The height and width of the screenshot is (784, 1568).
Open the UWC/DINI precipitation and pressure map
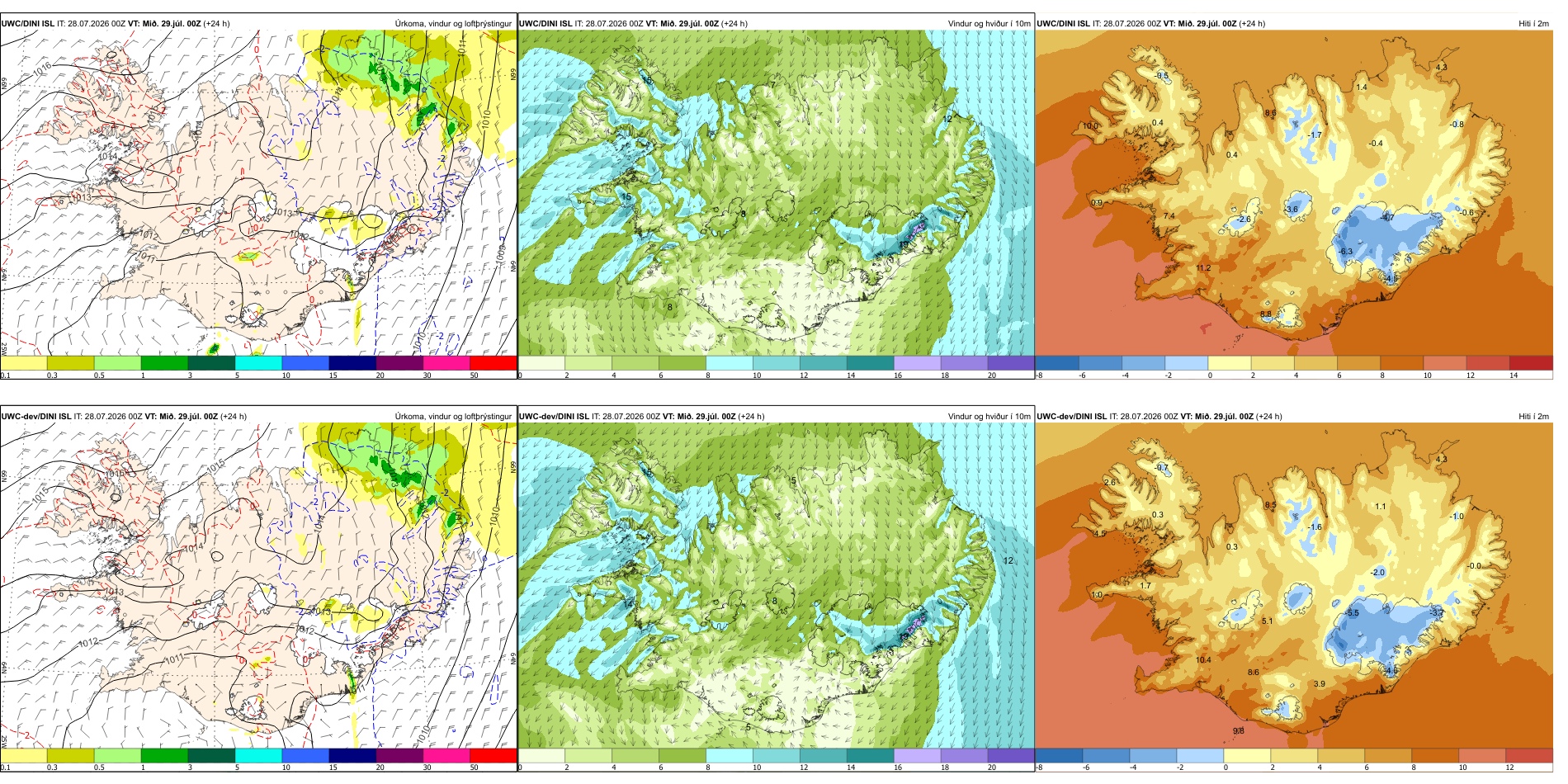tap(258, 193)
